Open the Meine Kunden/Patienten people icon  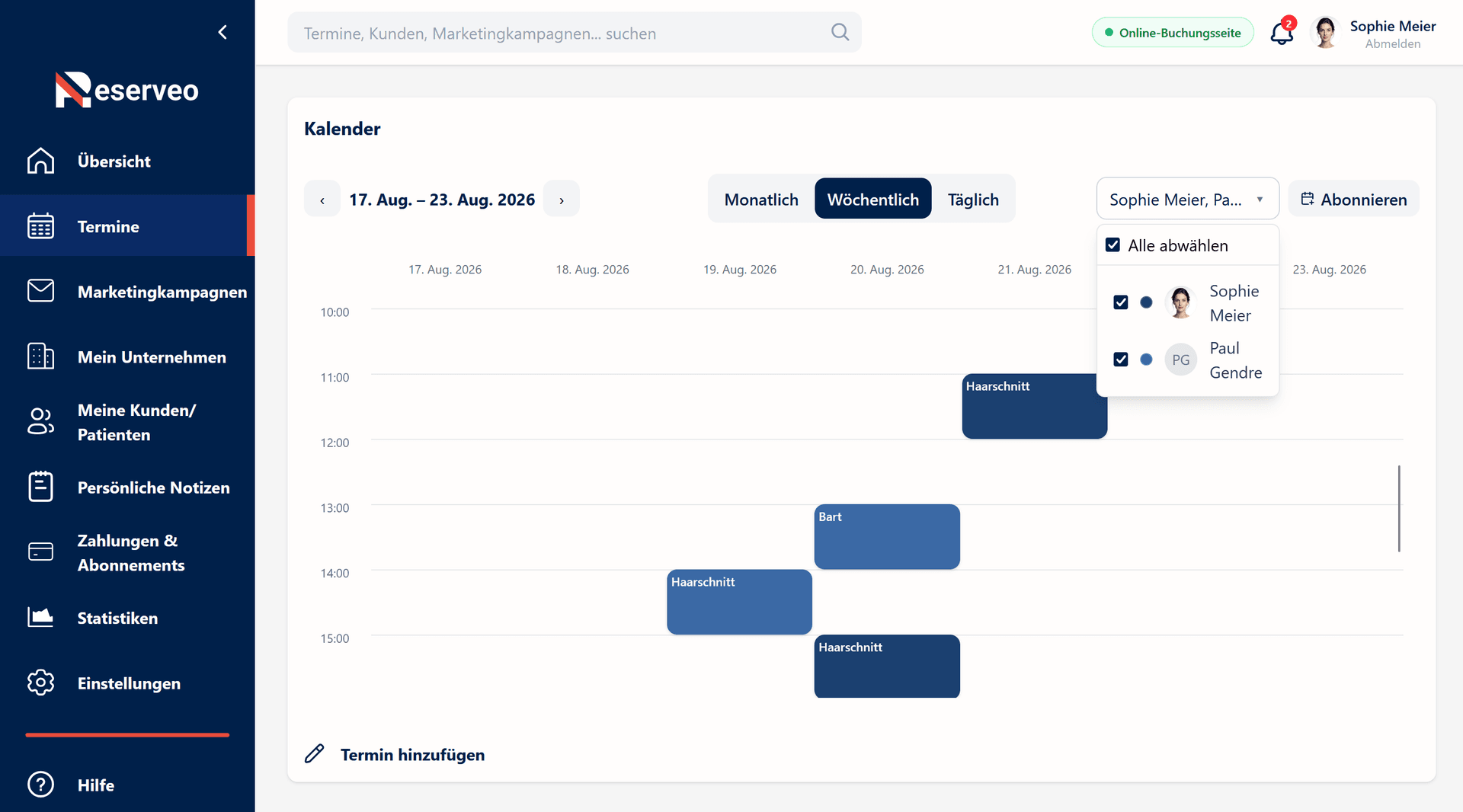(40, 421)
